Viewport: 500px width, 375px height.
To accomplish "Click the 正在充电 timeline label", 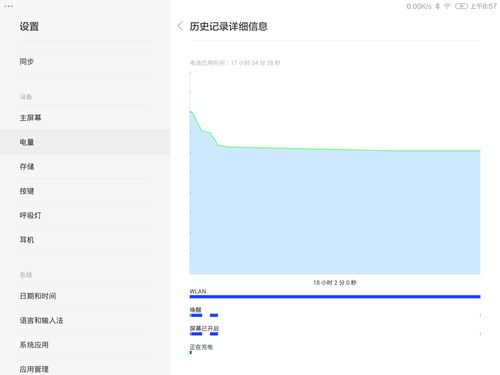I will (201, 347).
